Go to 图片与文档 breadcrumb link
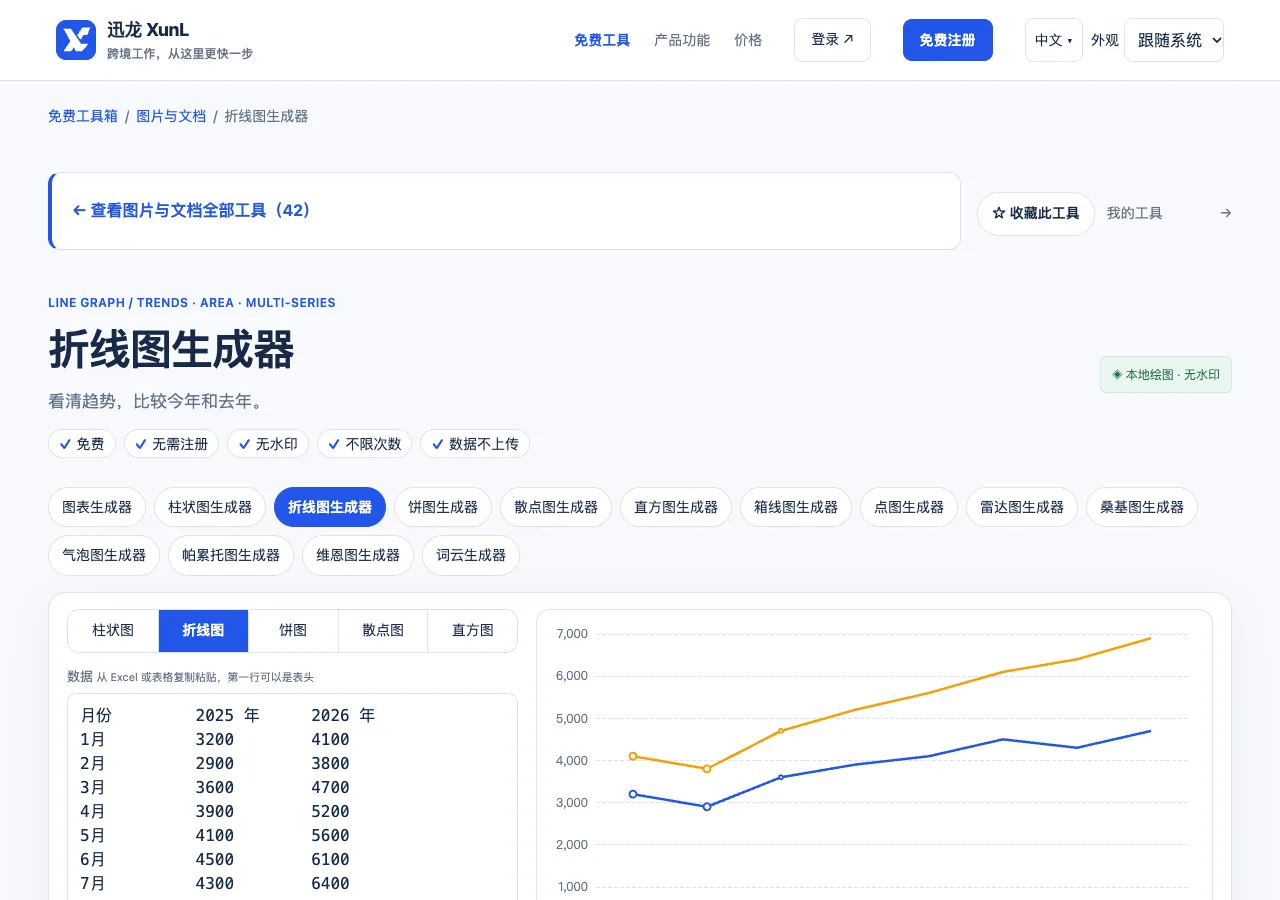 click(171, 116)
